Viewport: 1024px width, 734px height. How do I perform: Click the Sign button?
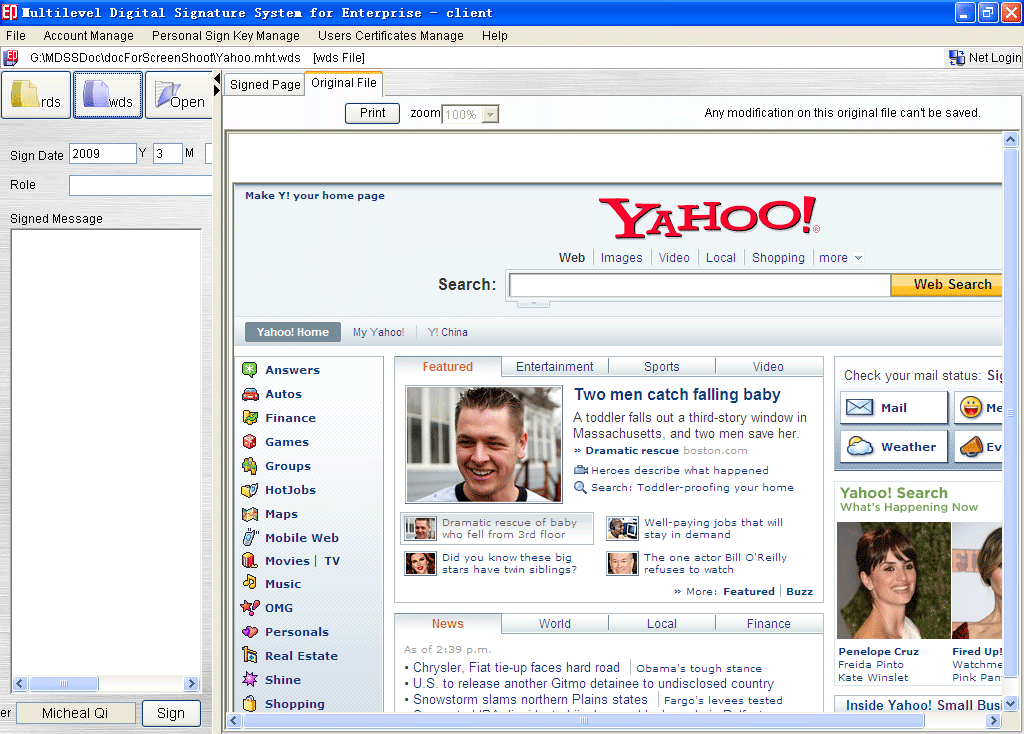(170, 713)
